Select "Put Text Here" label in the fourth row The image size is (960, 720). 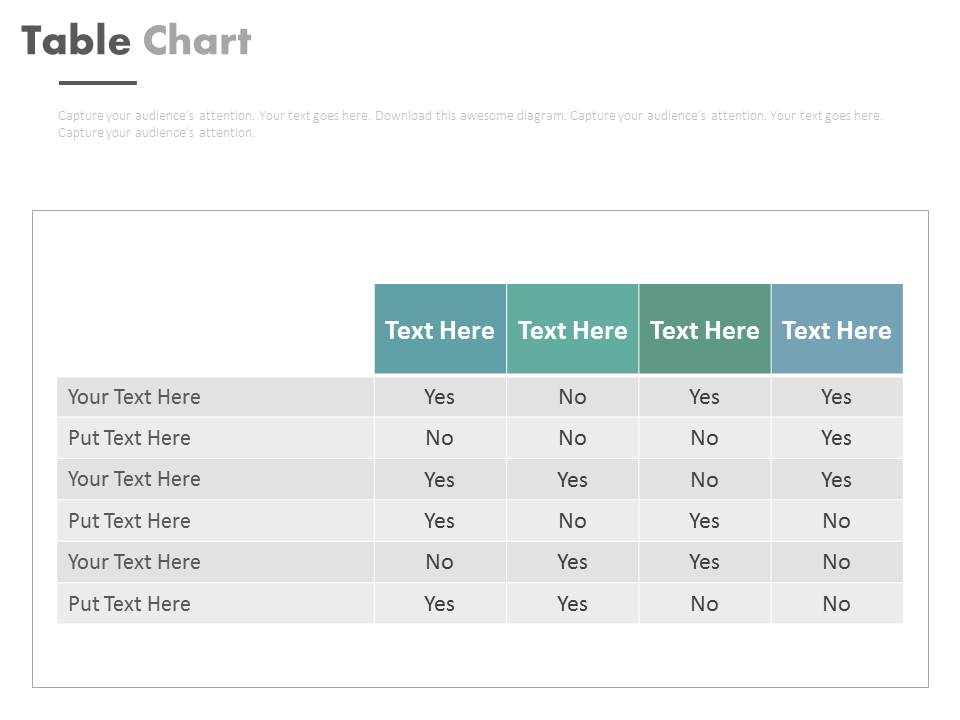[129, 520]
